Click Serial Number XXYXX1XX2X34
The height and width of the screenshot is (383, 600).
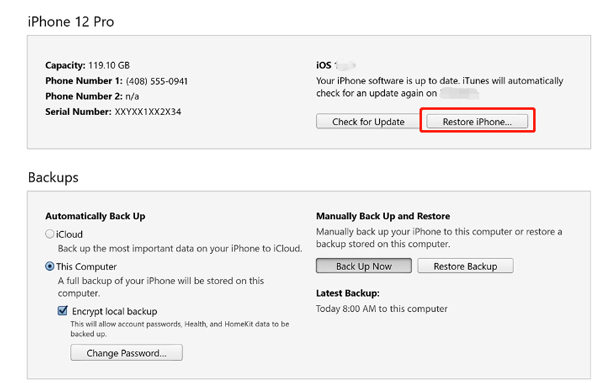click(x=113, y=112)
